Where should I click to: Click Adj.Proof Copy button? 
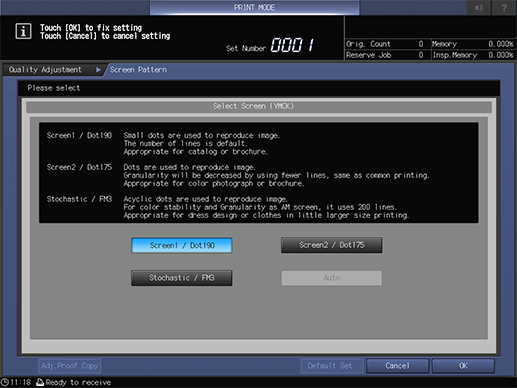pyautogui.click(x=70, y=366)
